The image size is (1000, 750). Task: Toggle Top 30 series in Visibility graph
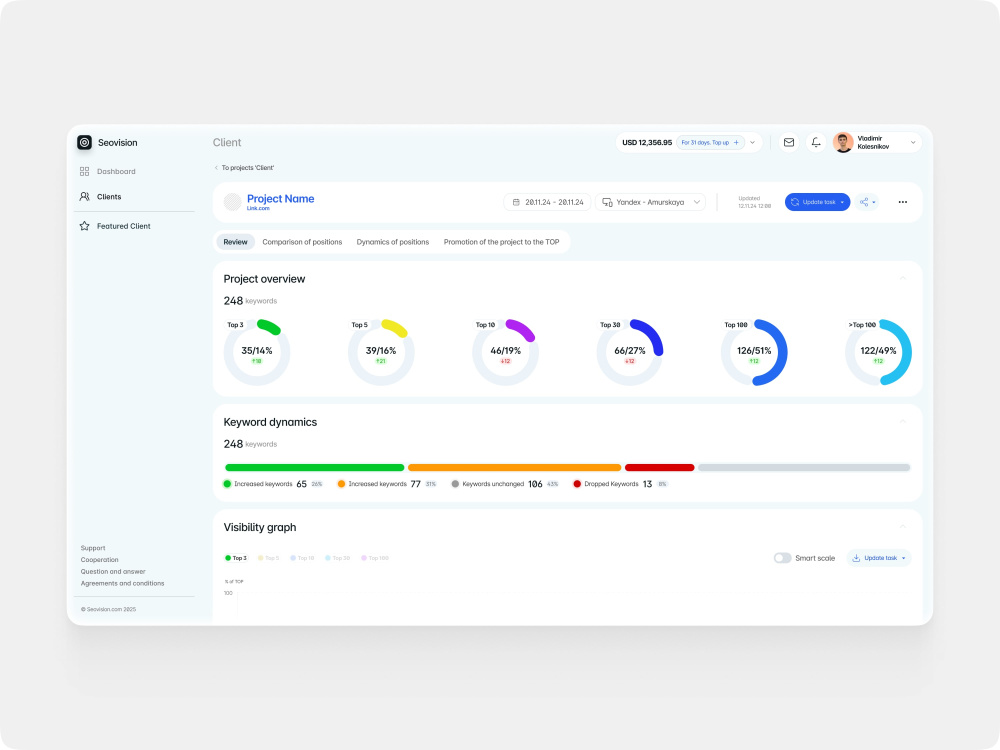[x=337, y=558]
